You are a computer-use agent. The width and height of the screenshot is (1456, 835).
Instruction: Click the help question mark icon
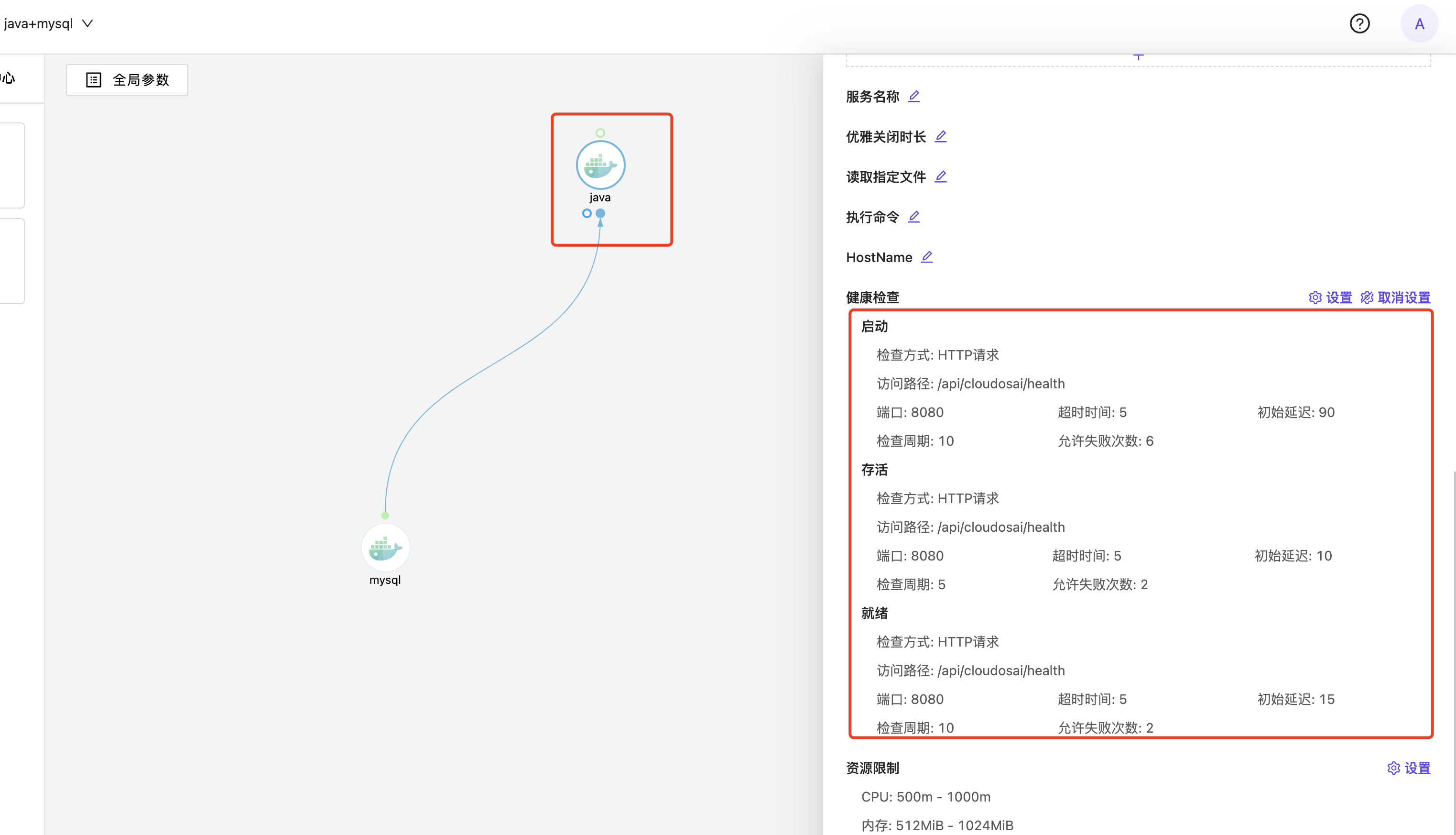(x=1359, y=23)
